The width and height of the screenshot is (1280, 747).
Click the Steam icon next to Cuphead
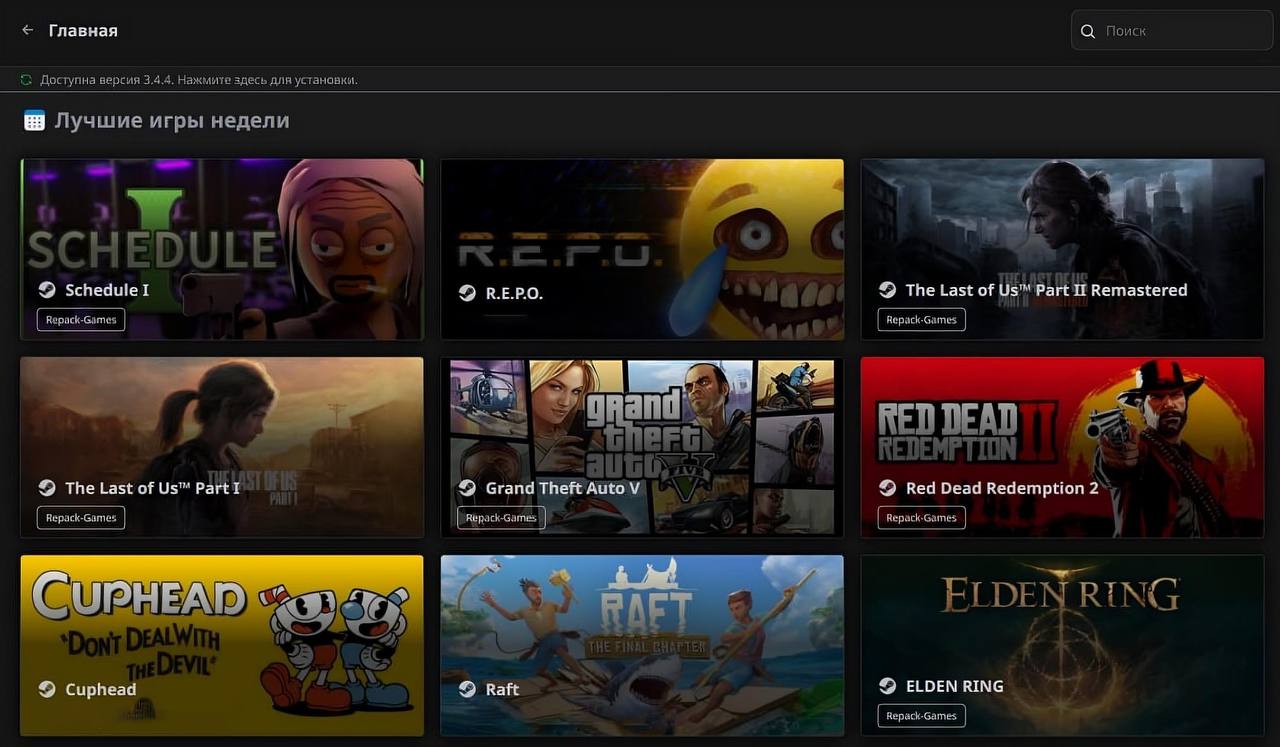click(x=47, y=689)
